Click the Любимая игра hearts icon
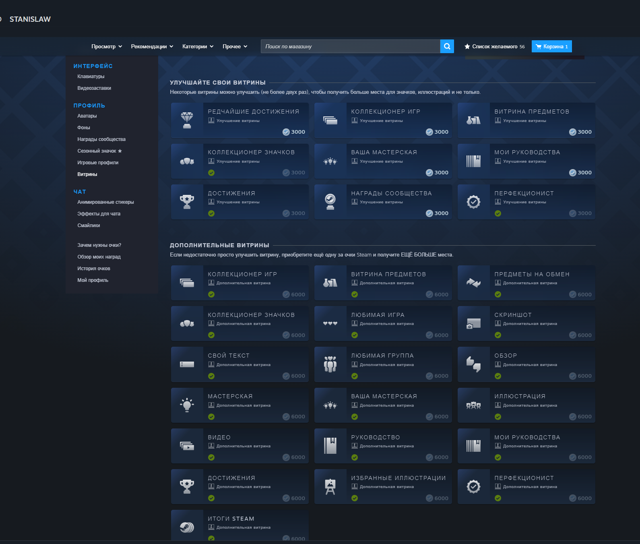Viewport: 640px width, 544px height. [x=330, y=323]
